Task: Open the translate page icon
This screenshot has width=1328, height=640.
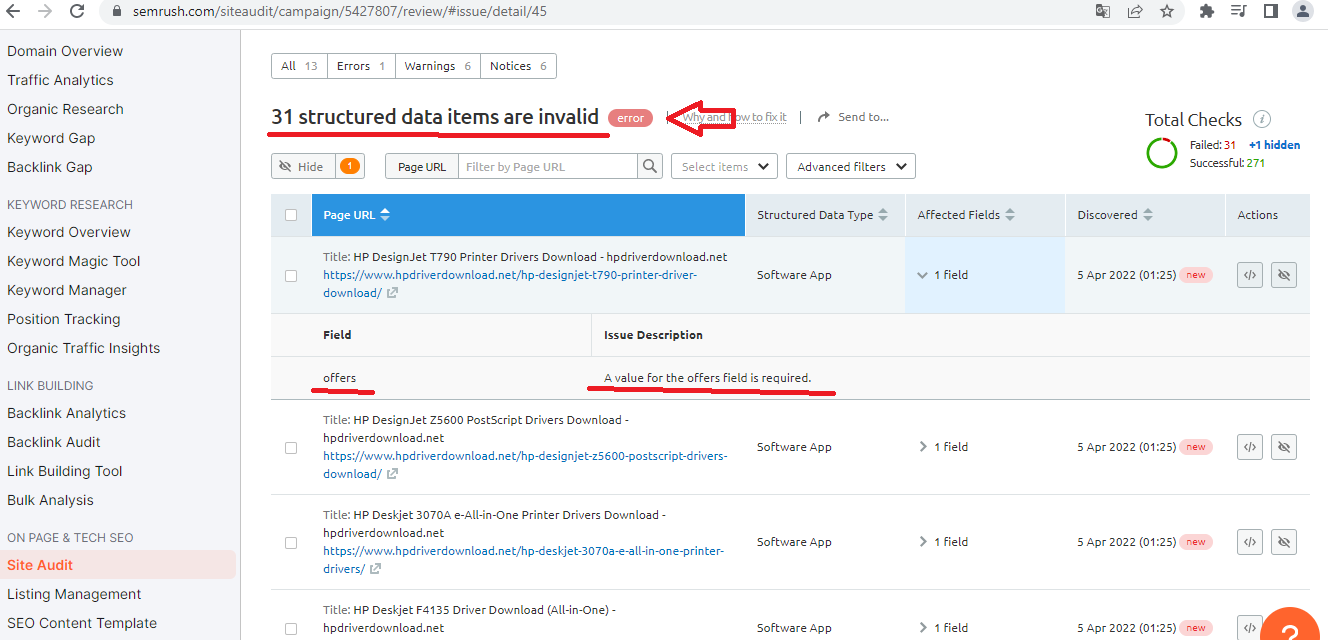Action: [1103, 12]
